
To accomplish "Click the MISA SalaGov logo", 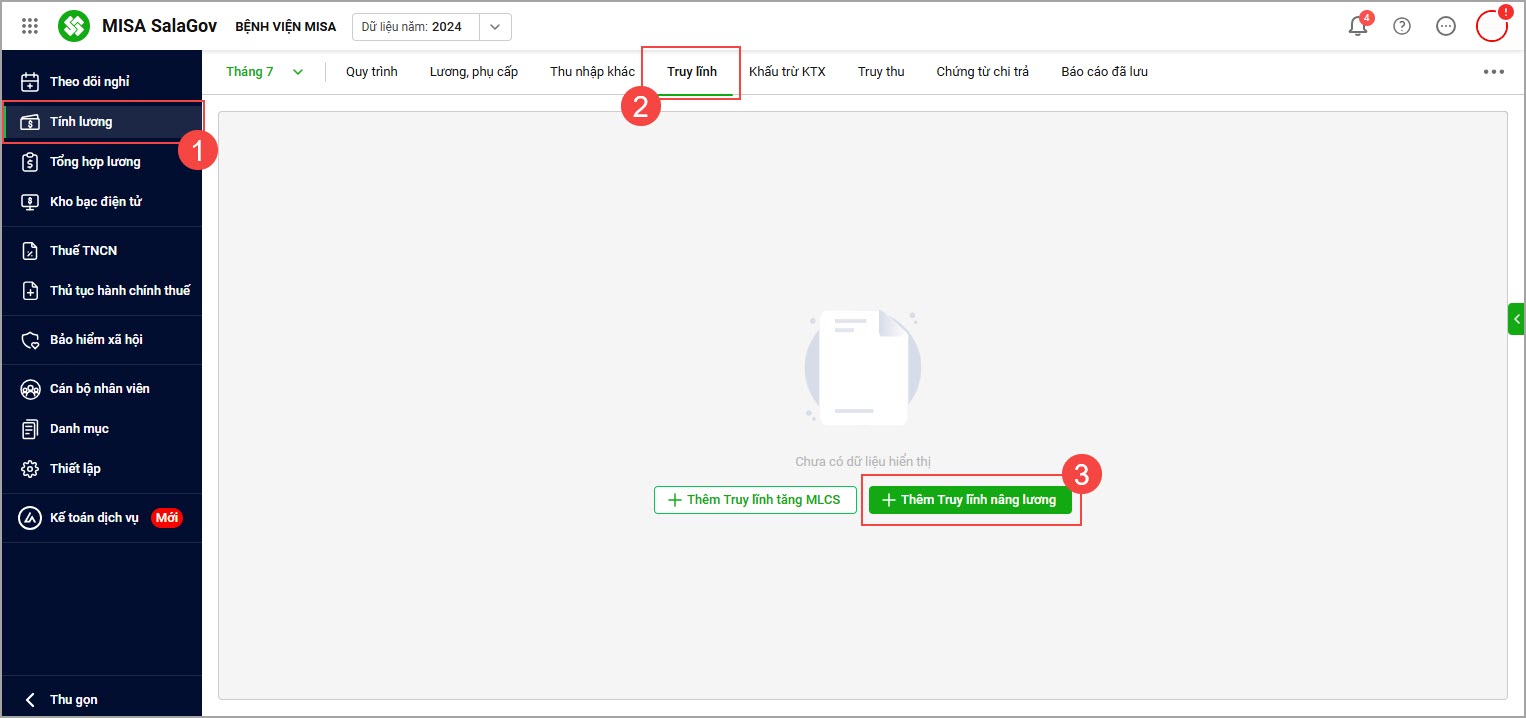I will point(137,26).
